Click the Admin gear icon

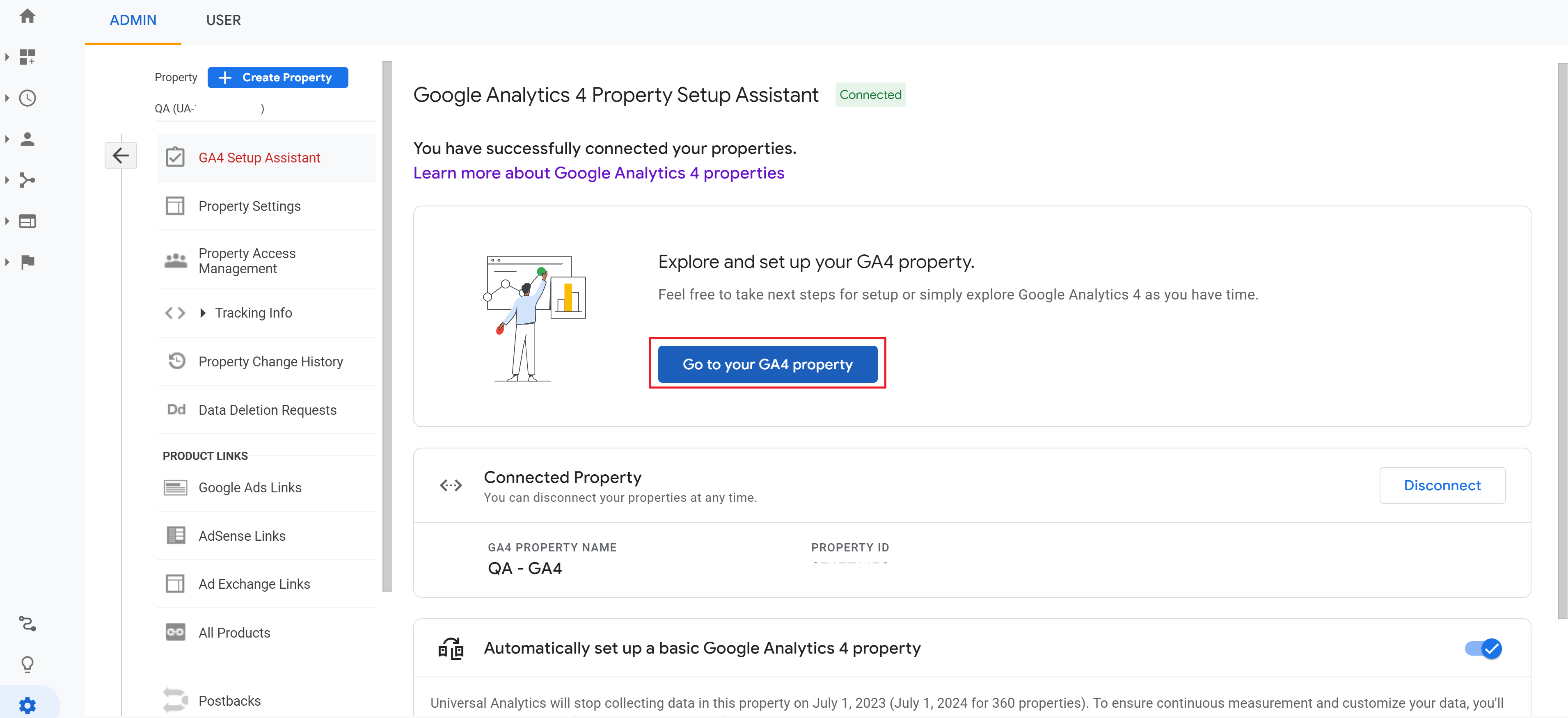click(27, 705)
